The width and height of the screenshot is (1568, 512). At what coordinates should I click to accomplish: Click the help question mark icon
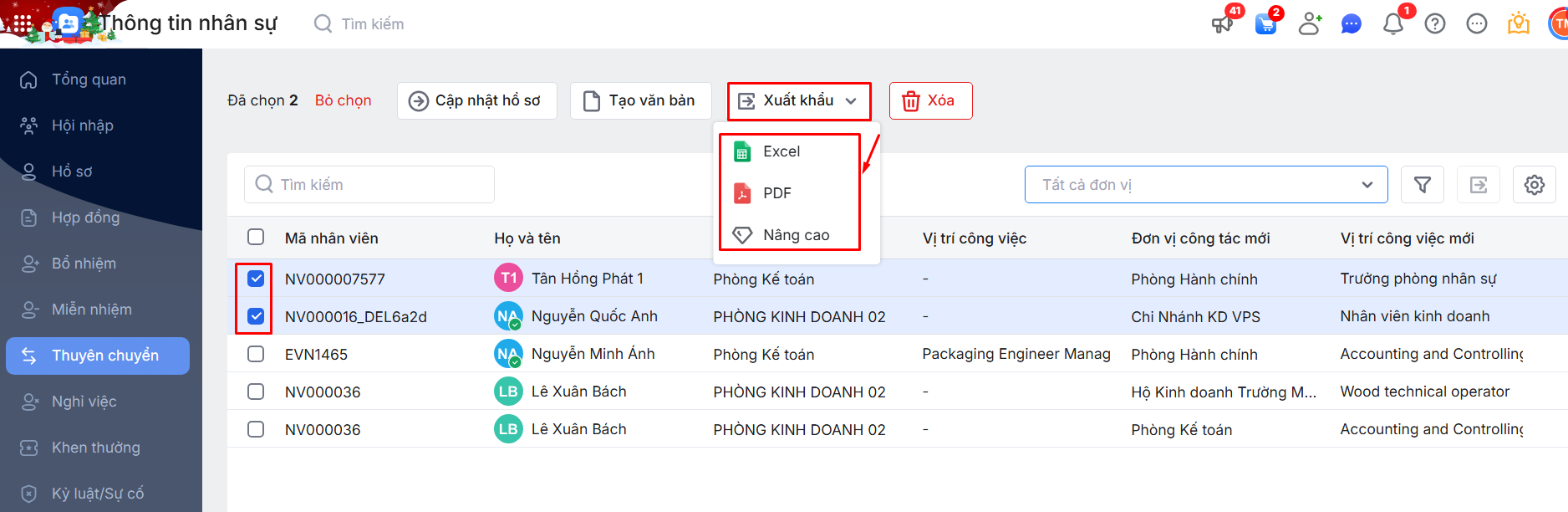1435,24
